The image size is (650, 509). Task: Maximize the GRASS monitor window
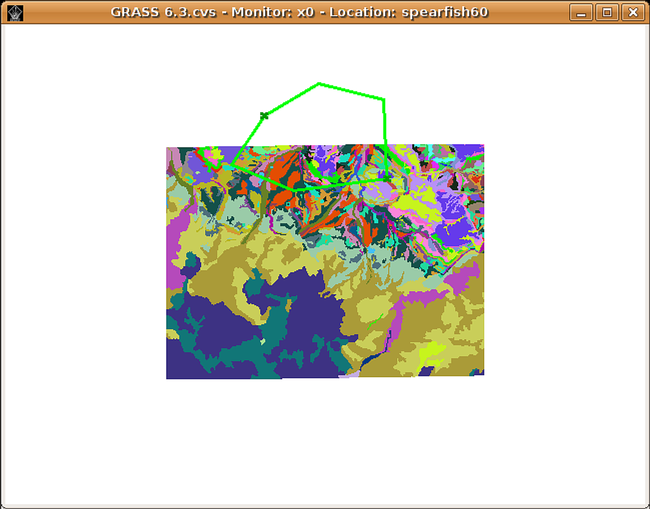click(607, 12)
